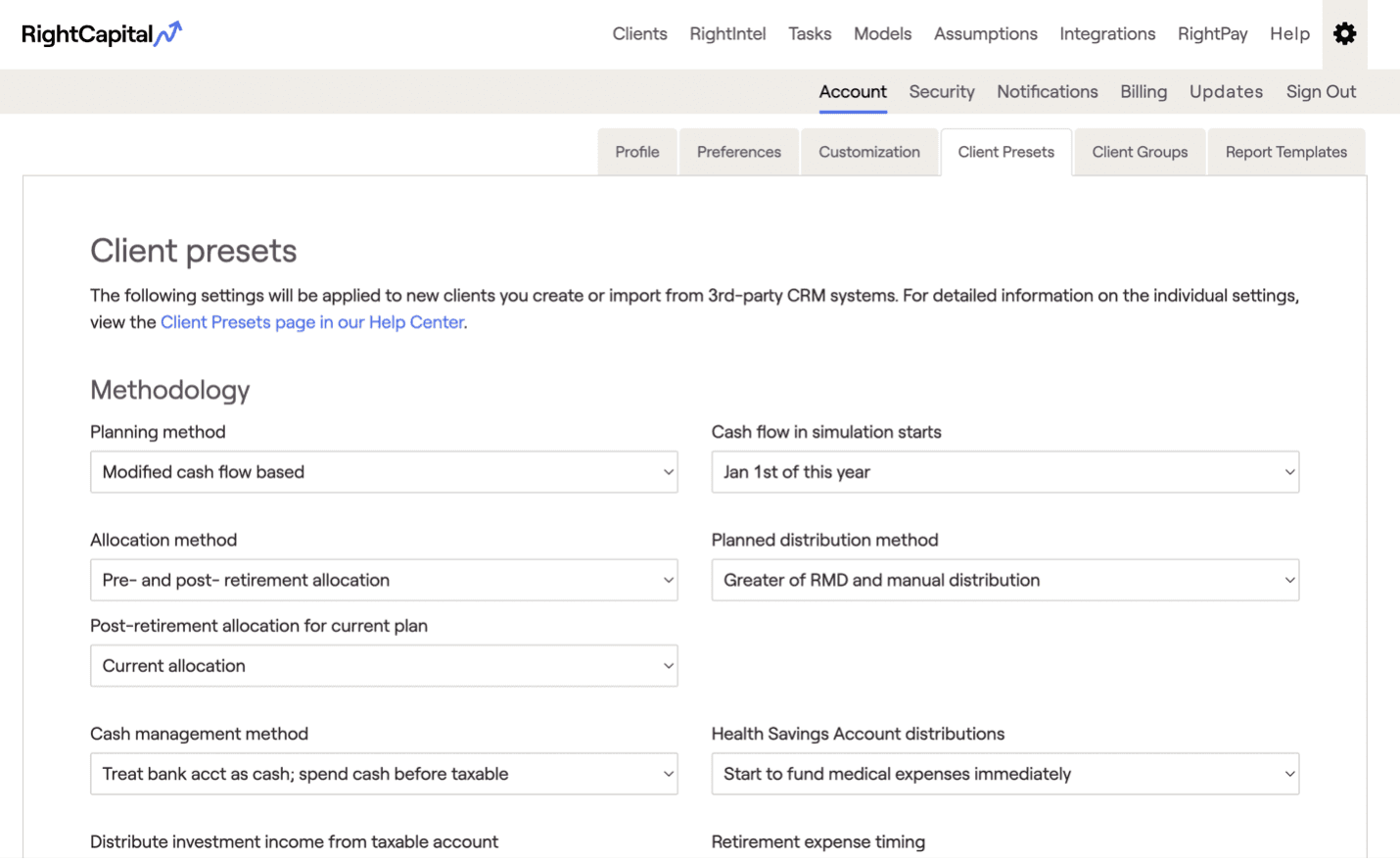This screenshot has height=862, width=1400.
Task: Click the Client presets page heading
Action: [x=194, y=251]
